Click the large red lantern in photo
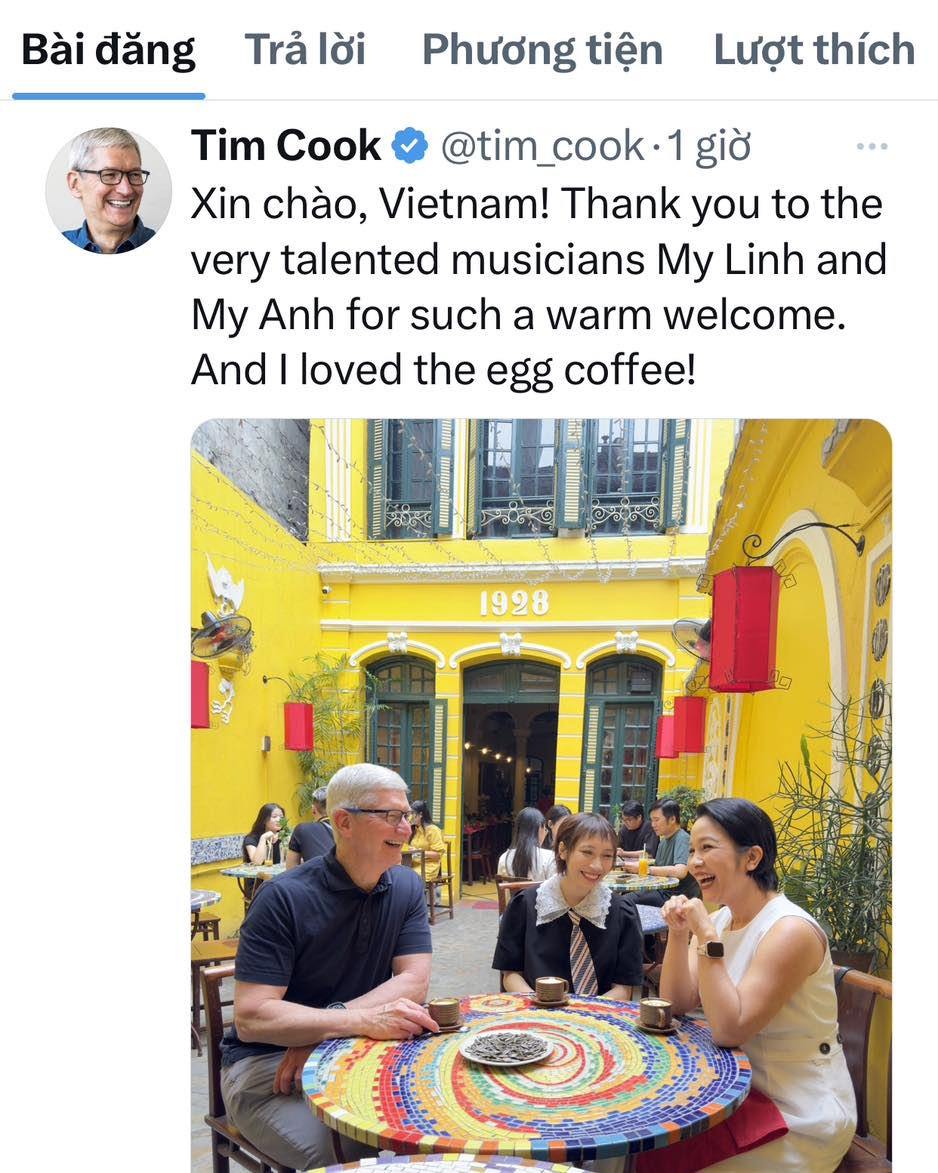This screenshot has width=938, height=1173. point(744,628)
